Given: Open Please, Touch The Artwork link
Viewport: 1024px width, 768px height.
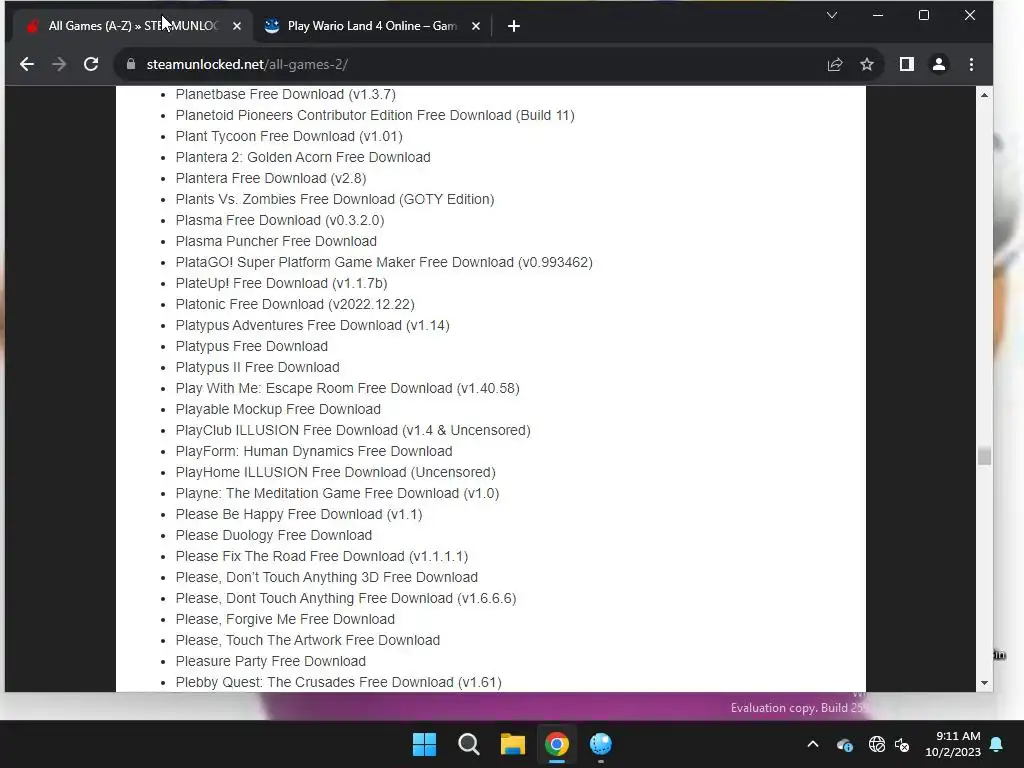Looking at the screenshot, I should point(308,640).
